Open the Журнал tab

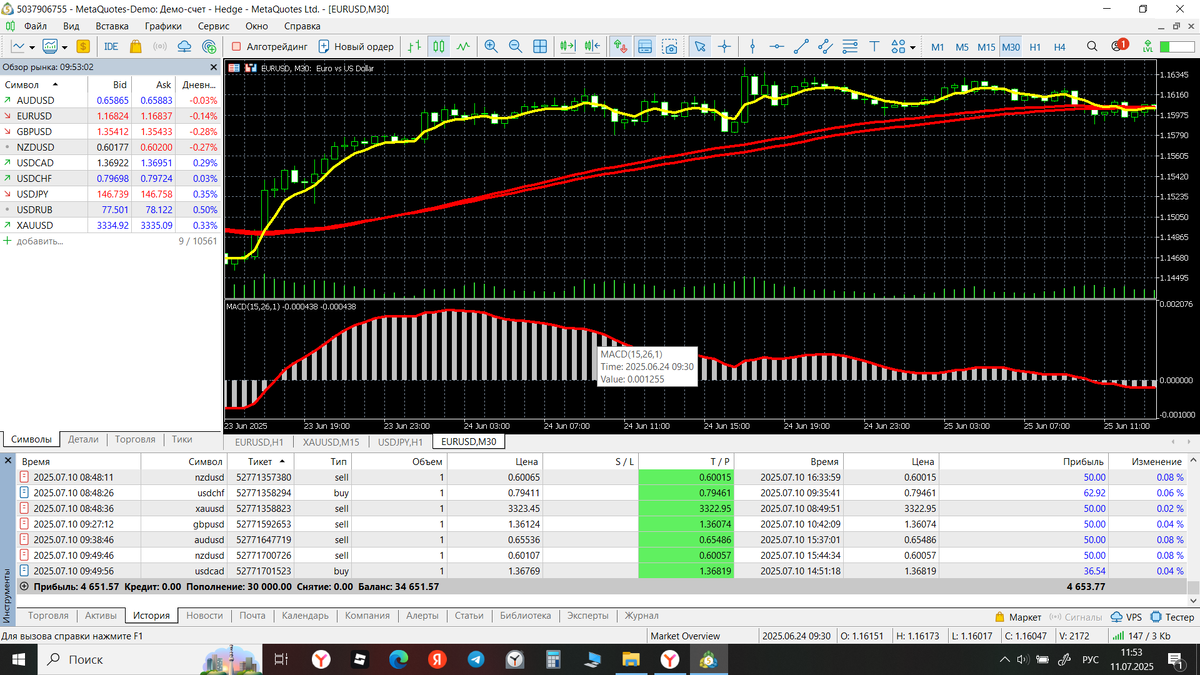click(641, 615)
